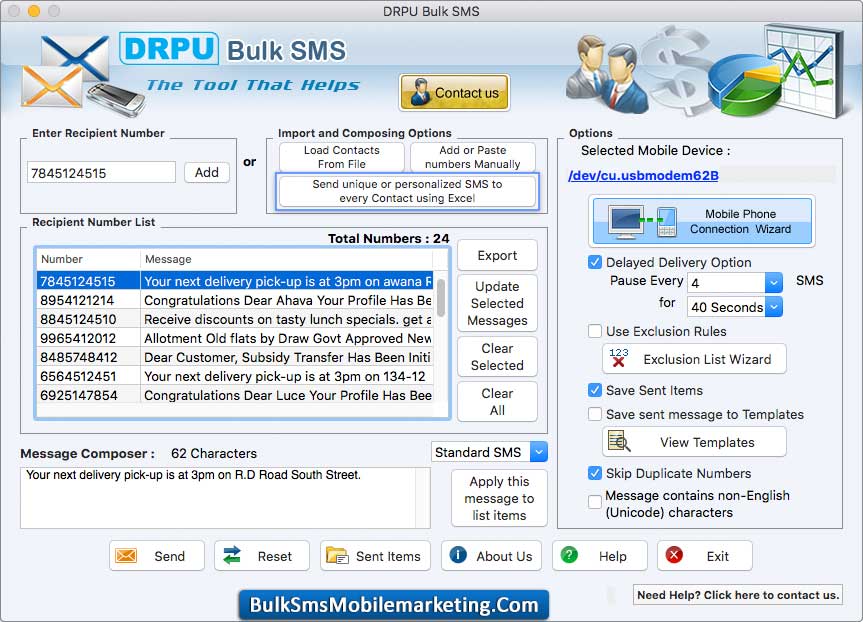Screen dimensions: 863x622
Task: Click the Clear Selected button
Action: [x=497, y=357]
